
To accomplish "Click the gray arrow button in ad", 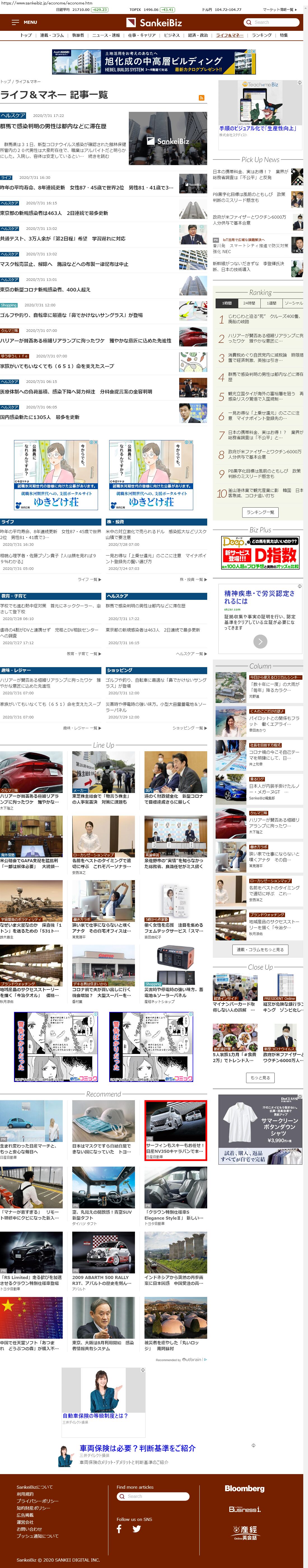I will click(260, 641).
